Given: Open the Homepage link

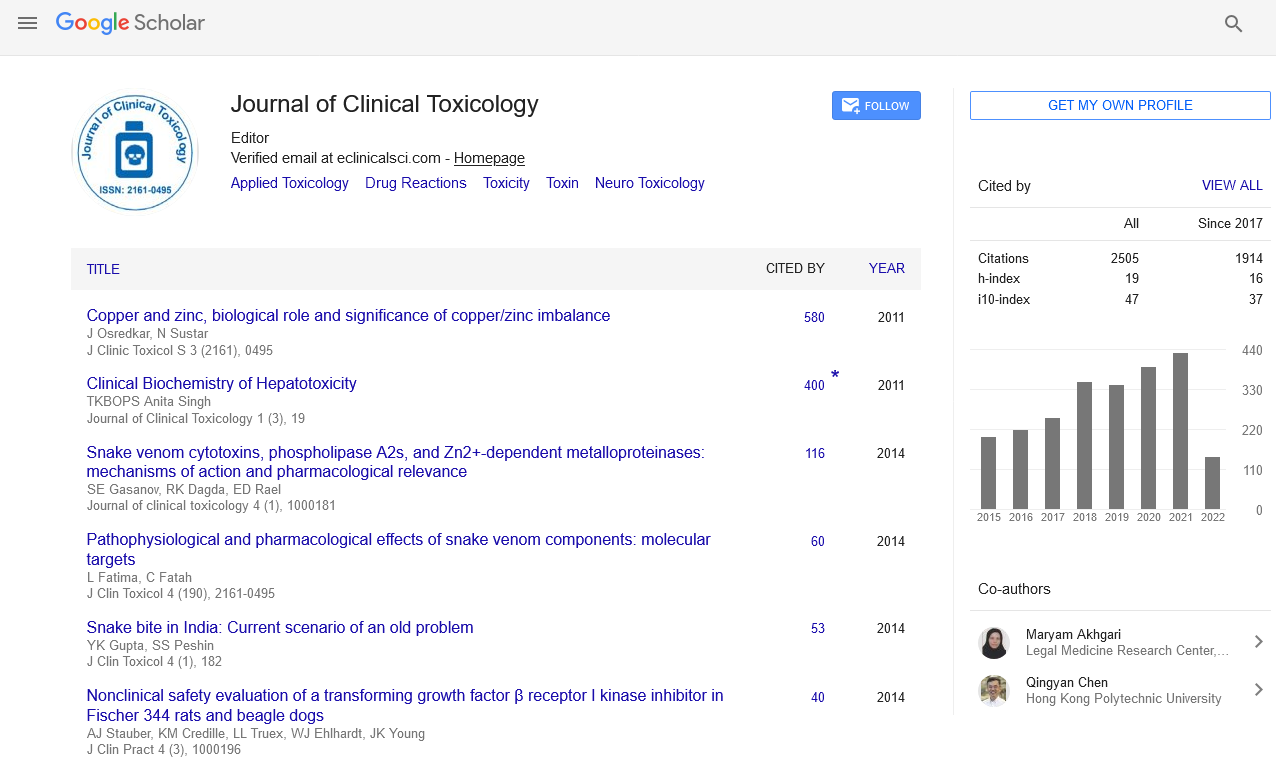Looking at the screenshot, I should 489,158.
